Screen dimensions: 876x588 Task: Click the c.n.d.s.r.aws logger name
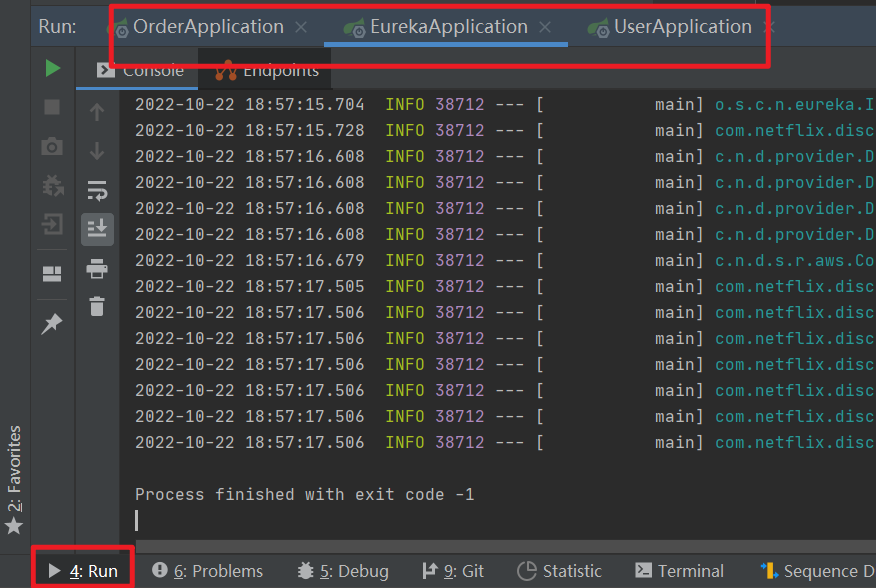pyautogui.click(x=794, y=260)
